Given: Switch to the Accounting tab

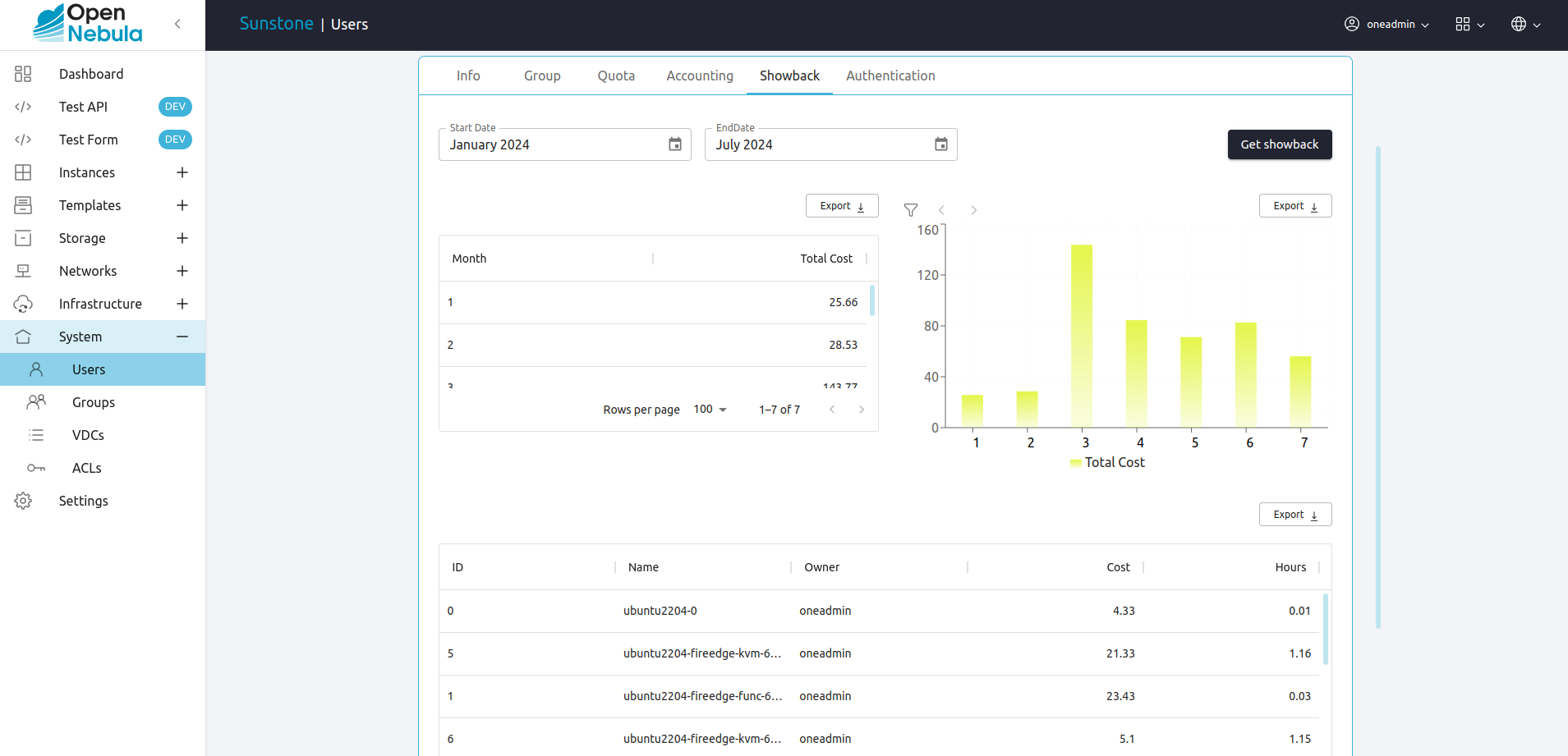Looking at the screenshot, I should pos(700,76).
